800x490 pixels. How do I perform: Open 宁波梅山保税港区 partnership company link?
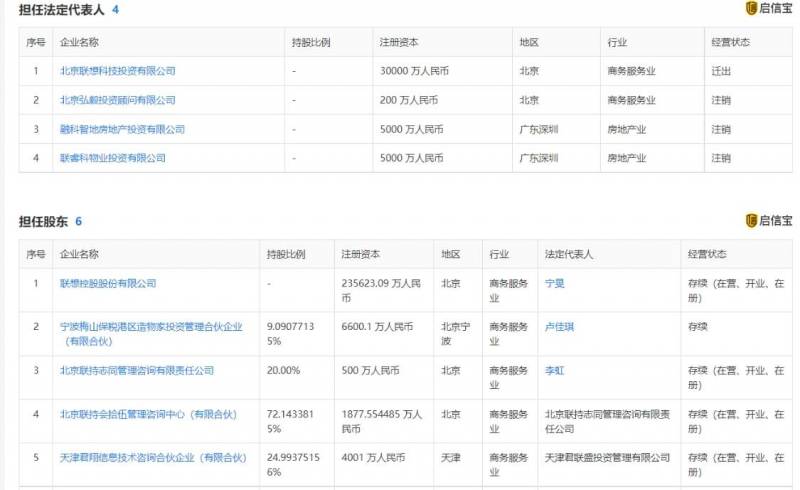pyautogui.click(x=151, y=334)
